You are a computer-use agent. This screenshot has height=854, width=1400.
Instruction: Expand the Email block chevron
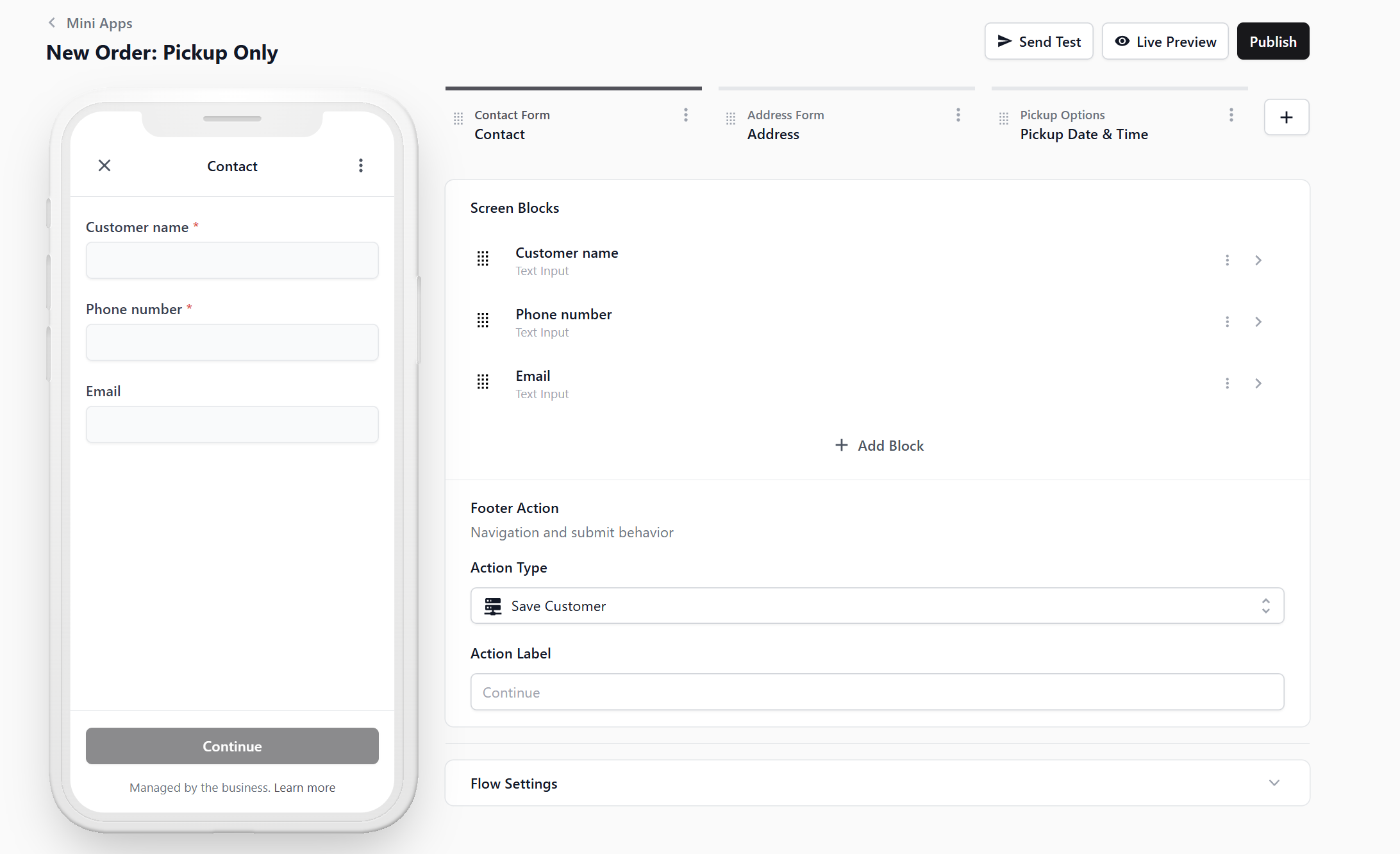1258,383
